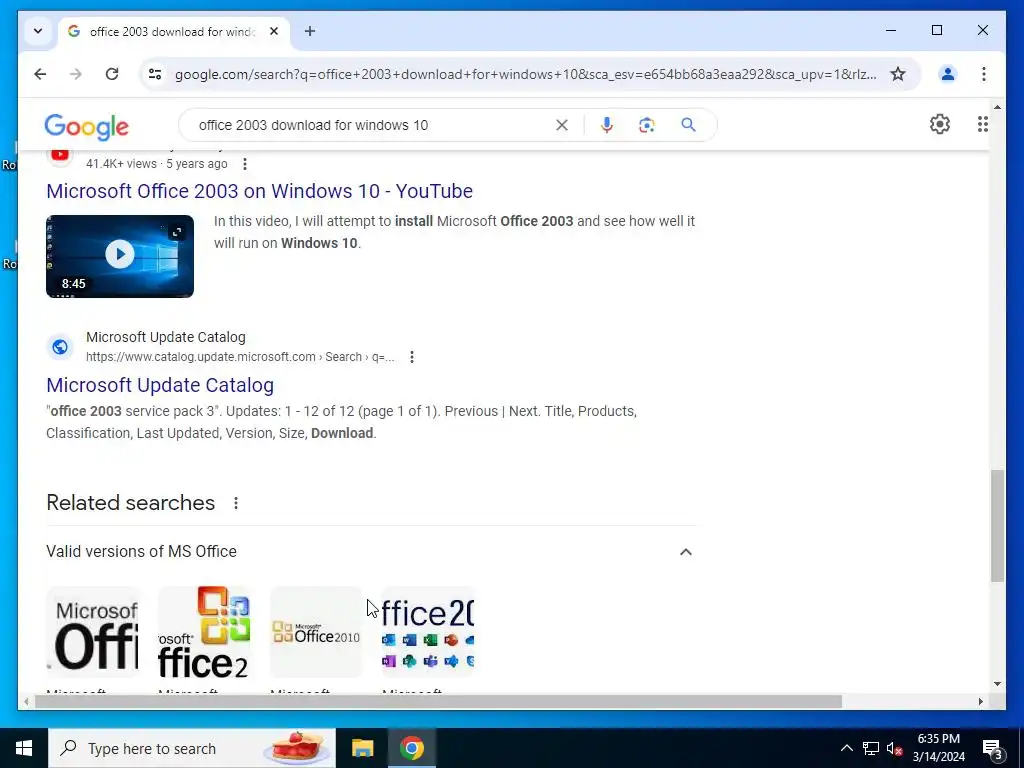Image resolution: width=1024 pixels, height=768 pixels.
Task: Open the taskbar clock and date
Action: tap(938, 748)
